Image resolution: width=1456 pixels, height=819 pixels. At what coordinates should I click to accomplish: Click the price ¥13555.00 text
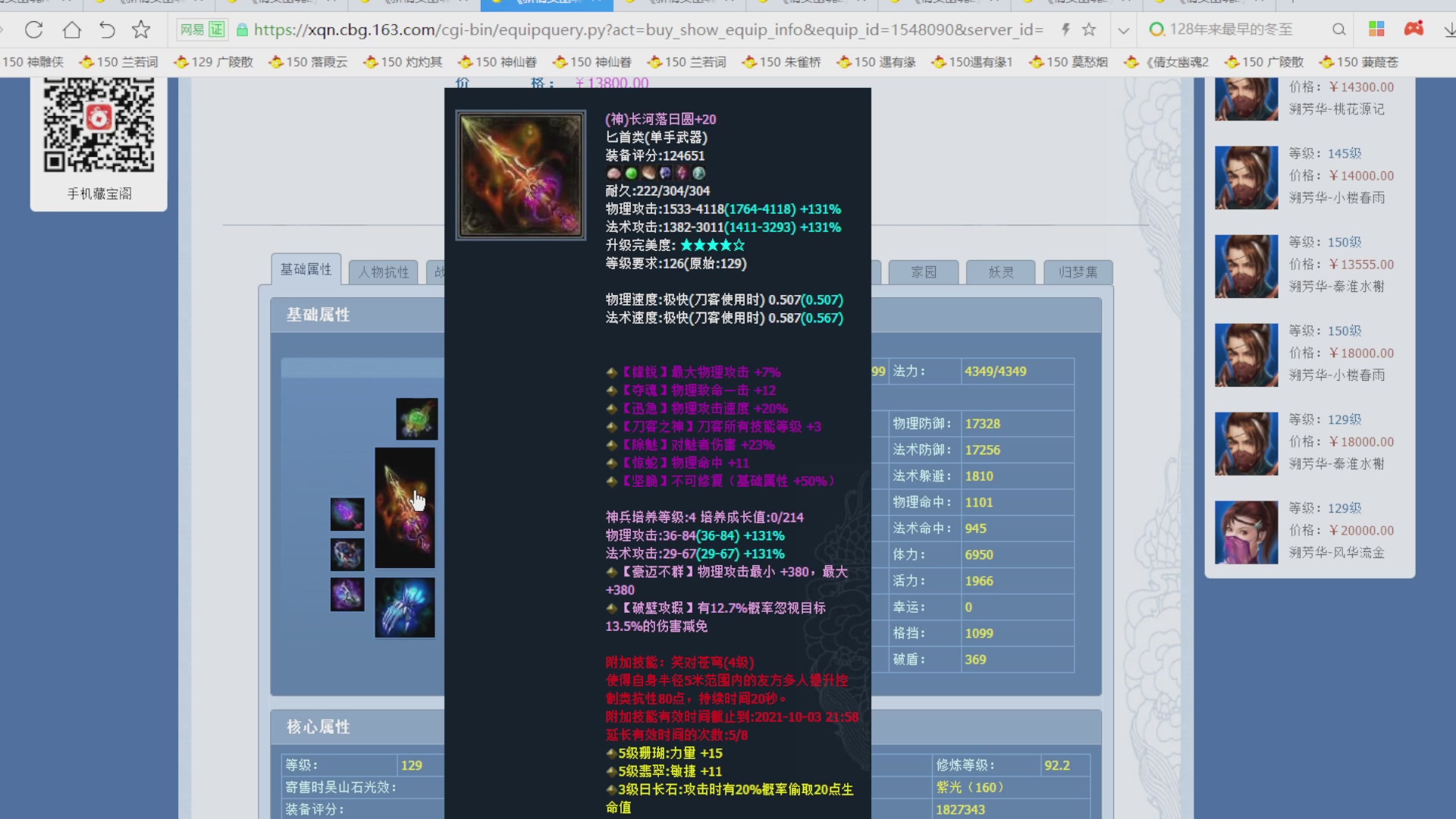(x=1361, y=265)
